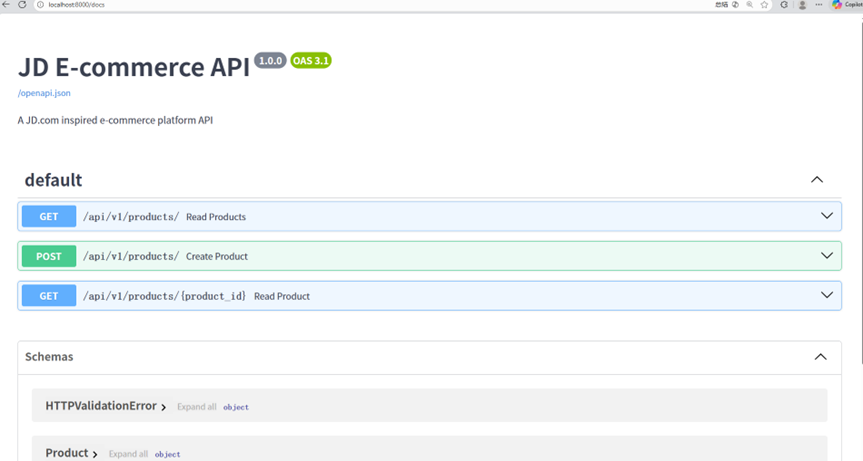Open the browser profile avatar icon
Viewport: 863px width, 461px height.
pyautogui.click(x=802, y=5)
